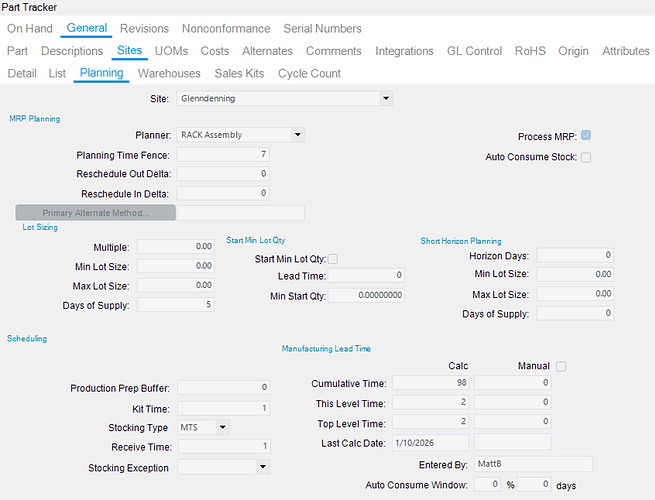Click the Planning Time Fence field
The image size is (655, 500).
click(x=223, y=155)
